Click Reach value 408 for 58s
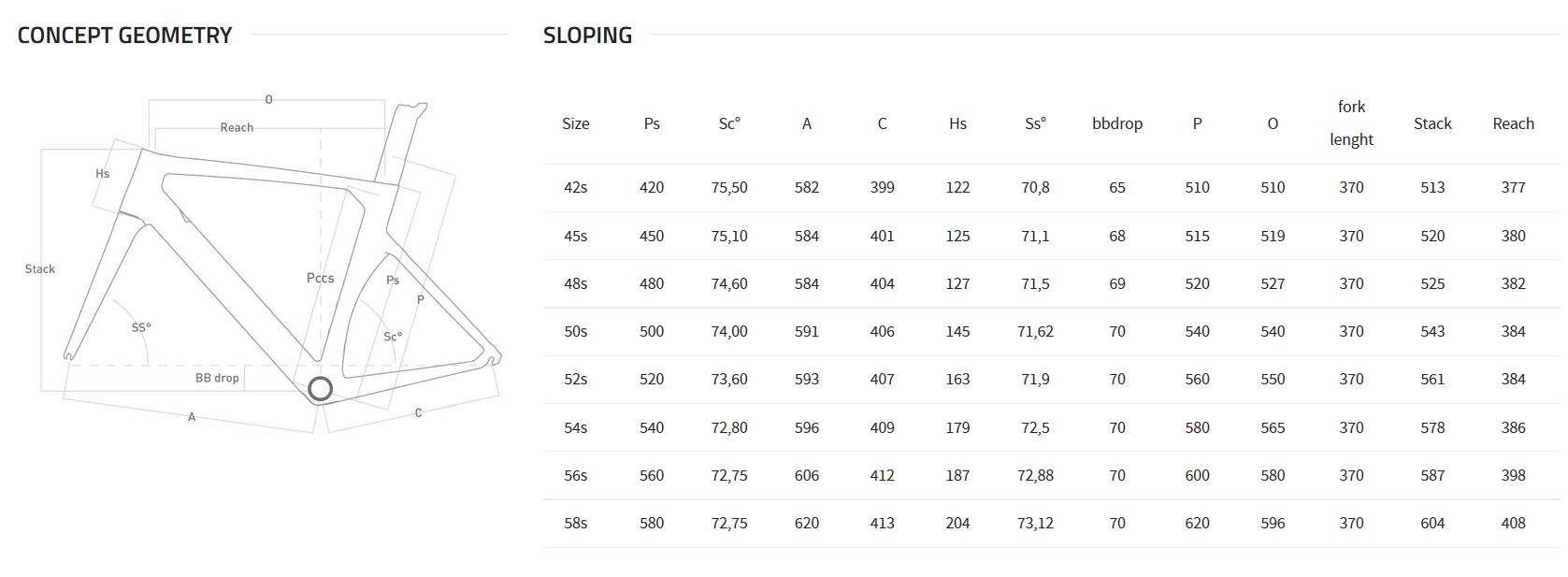Image resolution: width=1568 pixels, height=577 pixels. pyautogui.click(x=1513, y=524)
